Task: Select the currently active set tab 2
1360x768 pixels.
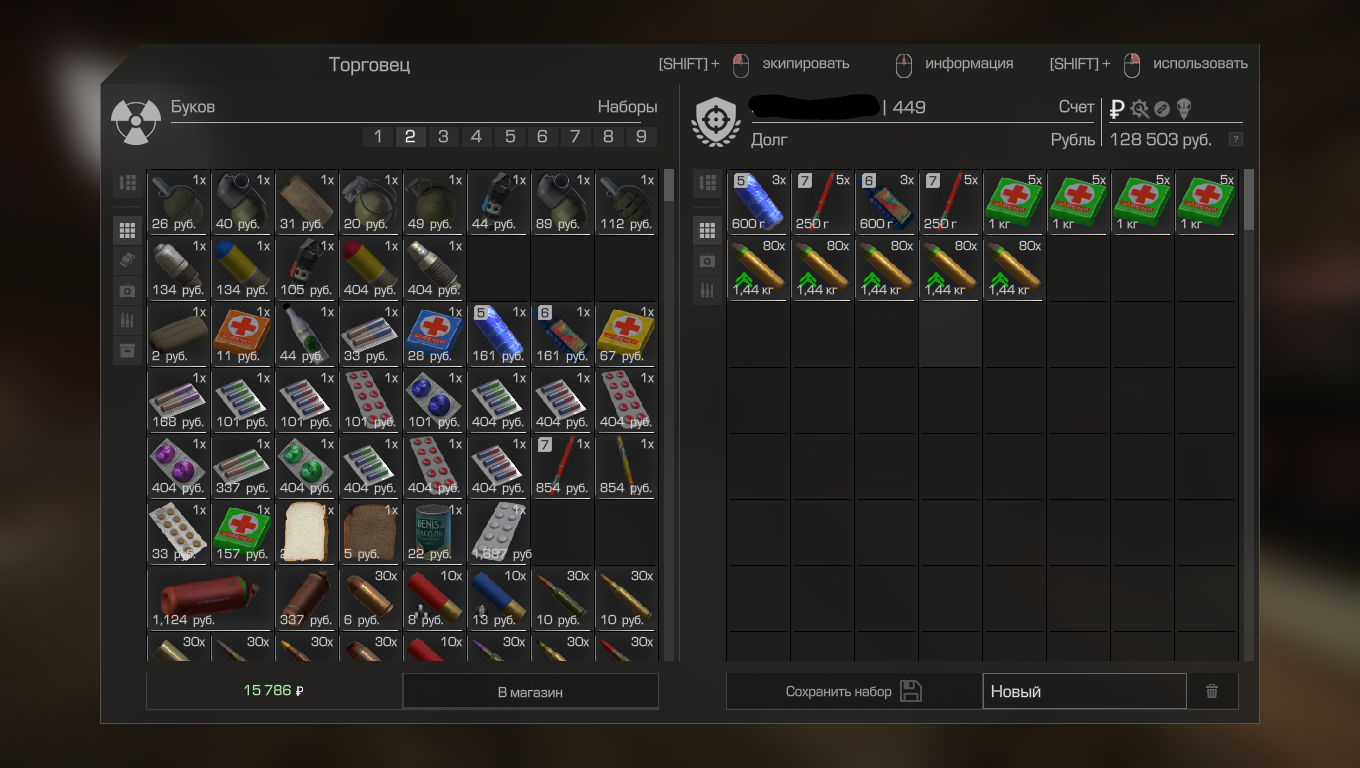Action: click(x=410, y=137)
